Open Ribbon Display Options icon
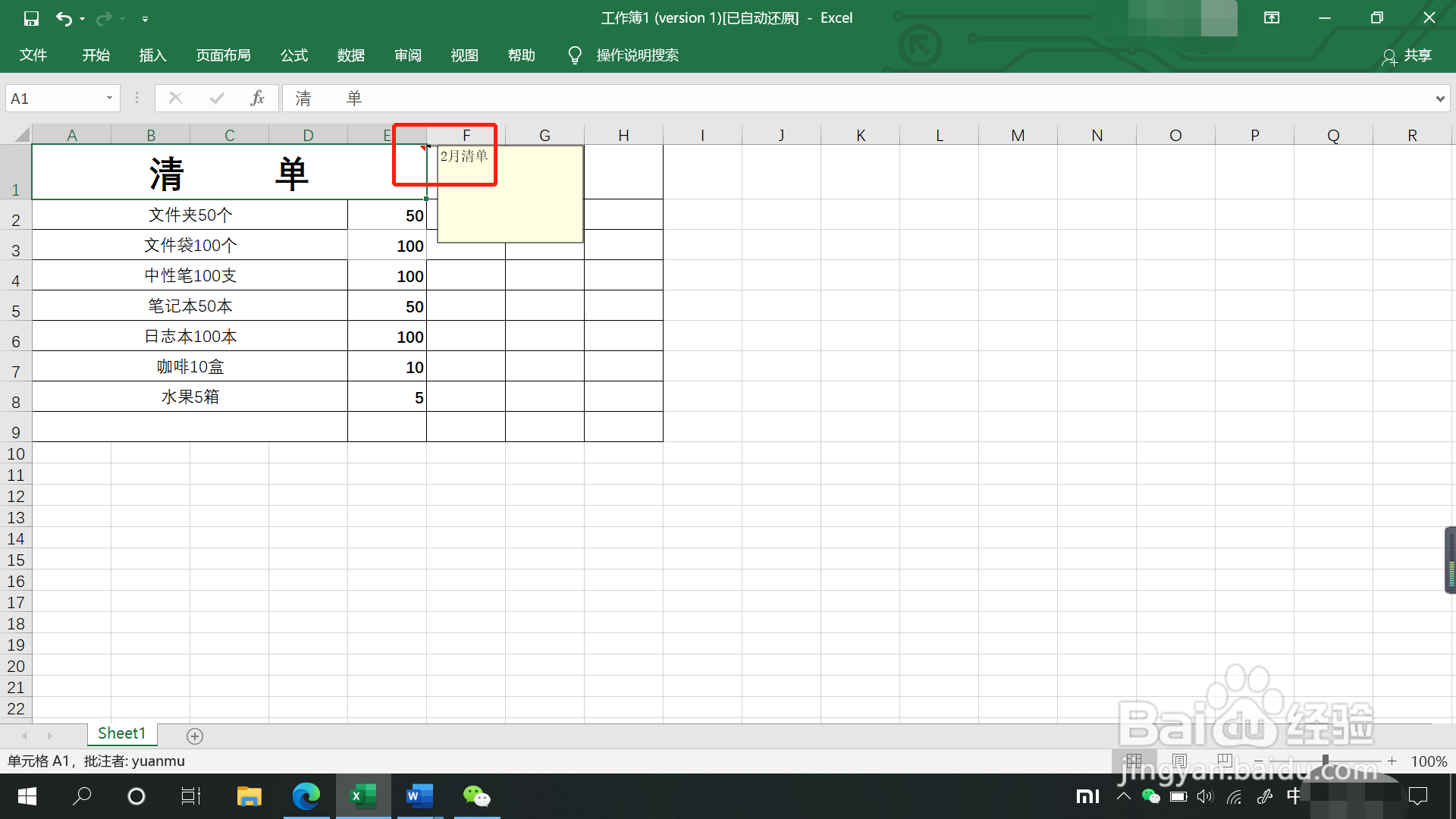The height and width of the screenshot is (819, 1456). [1272, 18]
